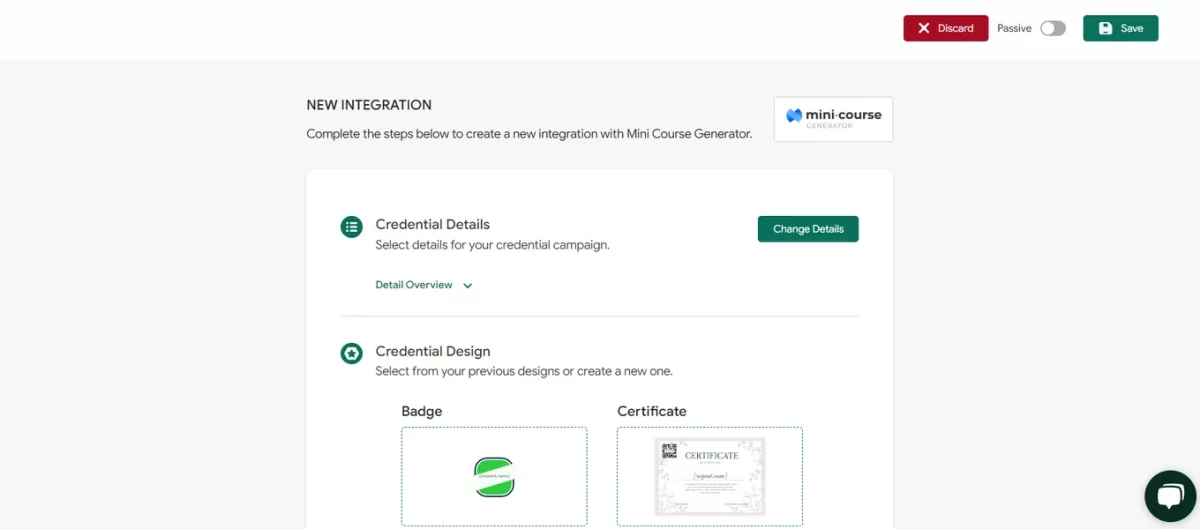Click the 'Select details for your credential campaign' text
This screenshot has height=529, width=1200.
pyautogui.click(x=492, y=244)
